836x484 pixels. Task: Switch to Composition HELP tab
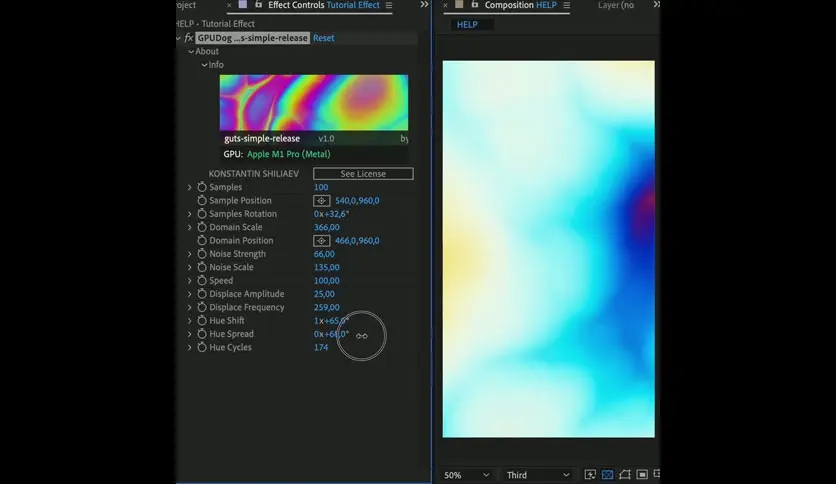pyautogui.click(x=520, y=5)
